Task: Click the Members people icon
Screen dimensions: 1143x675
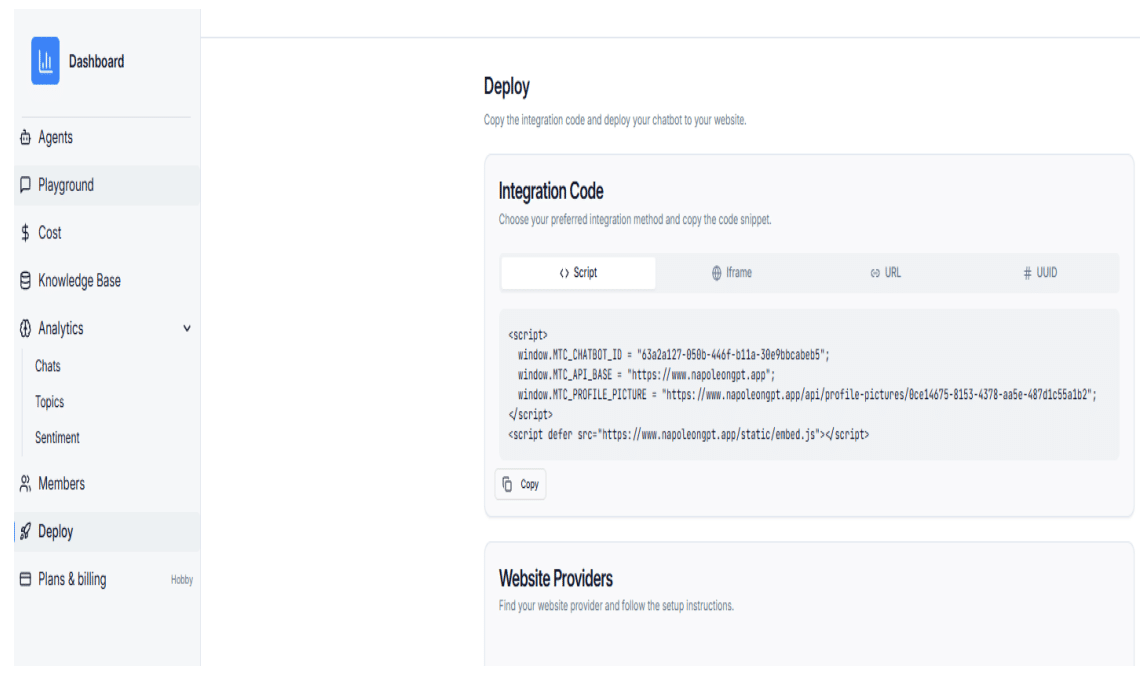Action: [x=25, y=484]
